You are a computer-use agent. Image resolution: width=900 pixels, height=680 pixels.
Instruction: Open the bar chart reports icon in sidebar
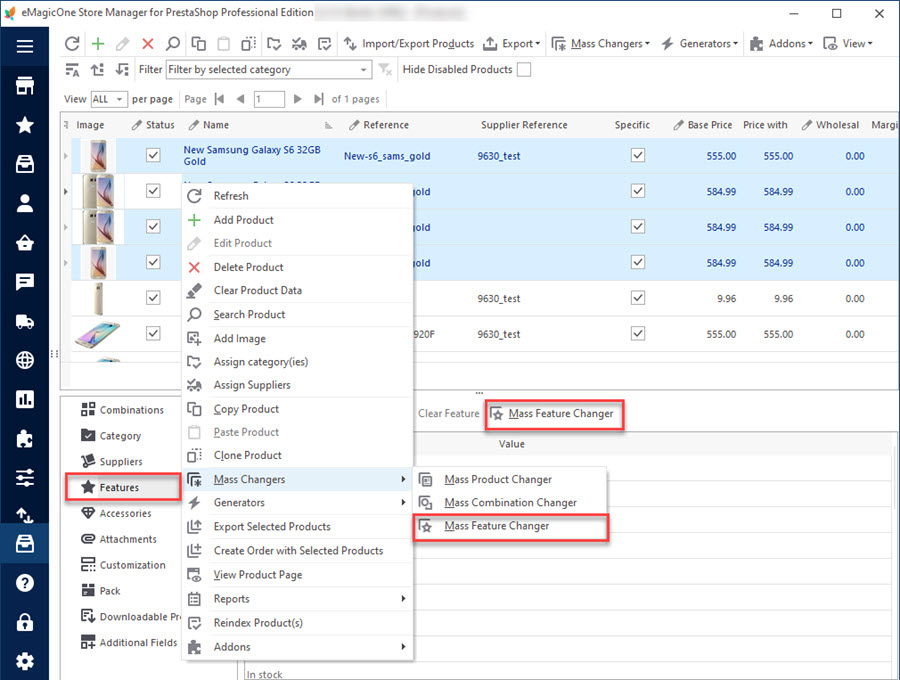pyautogui.click(x=25, y=399)
